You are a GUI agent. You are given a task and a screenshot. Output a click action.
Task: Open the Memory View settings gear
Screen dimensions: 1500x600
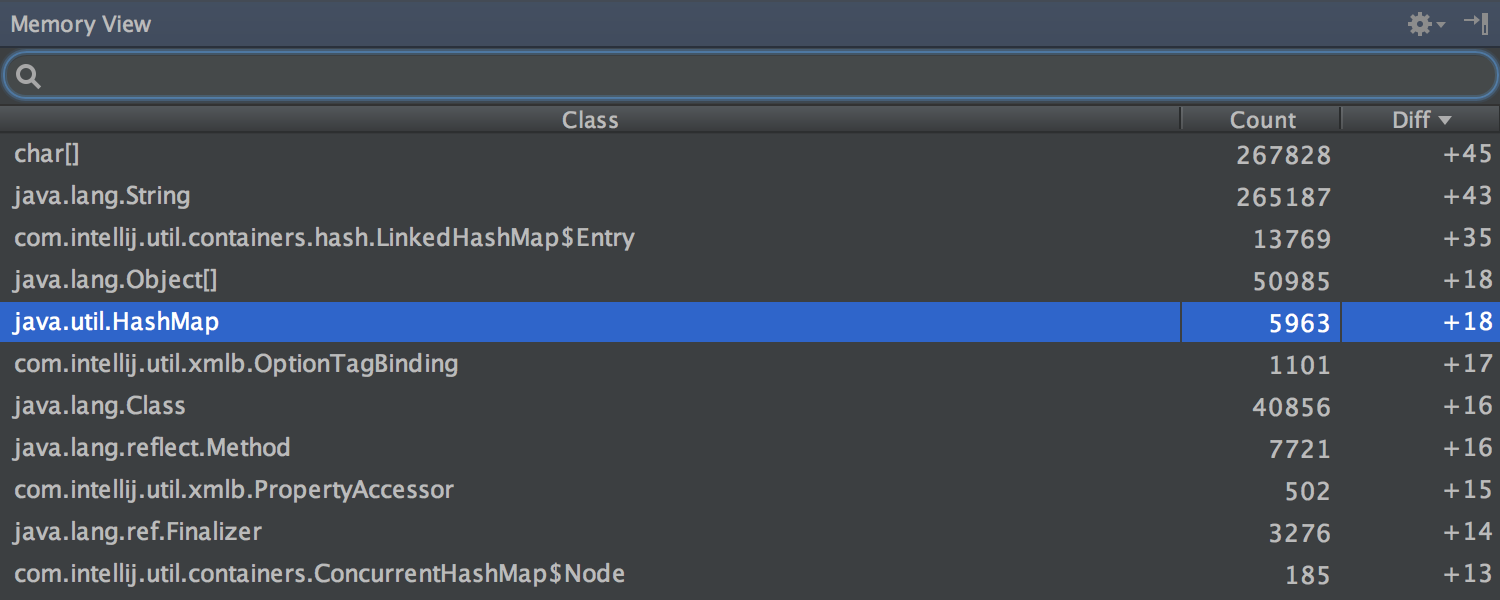[x=1420, y=23]
